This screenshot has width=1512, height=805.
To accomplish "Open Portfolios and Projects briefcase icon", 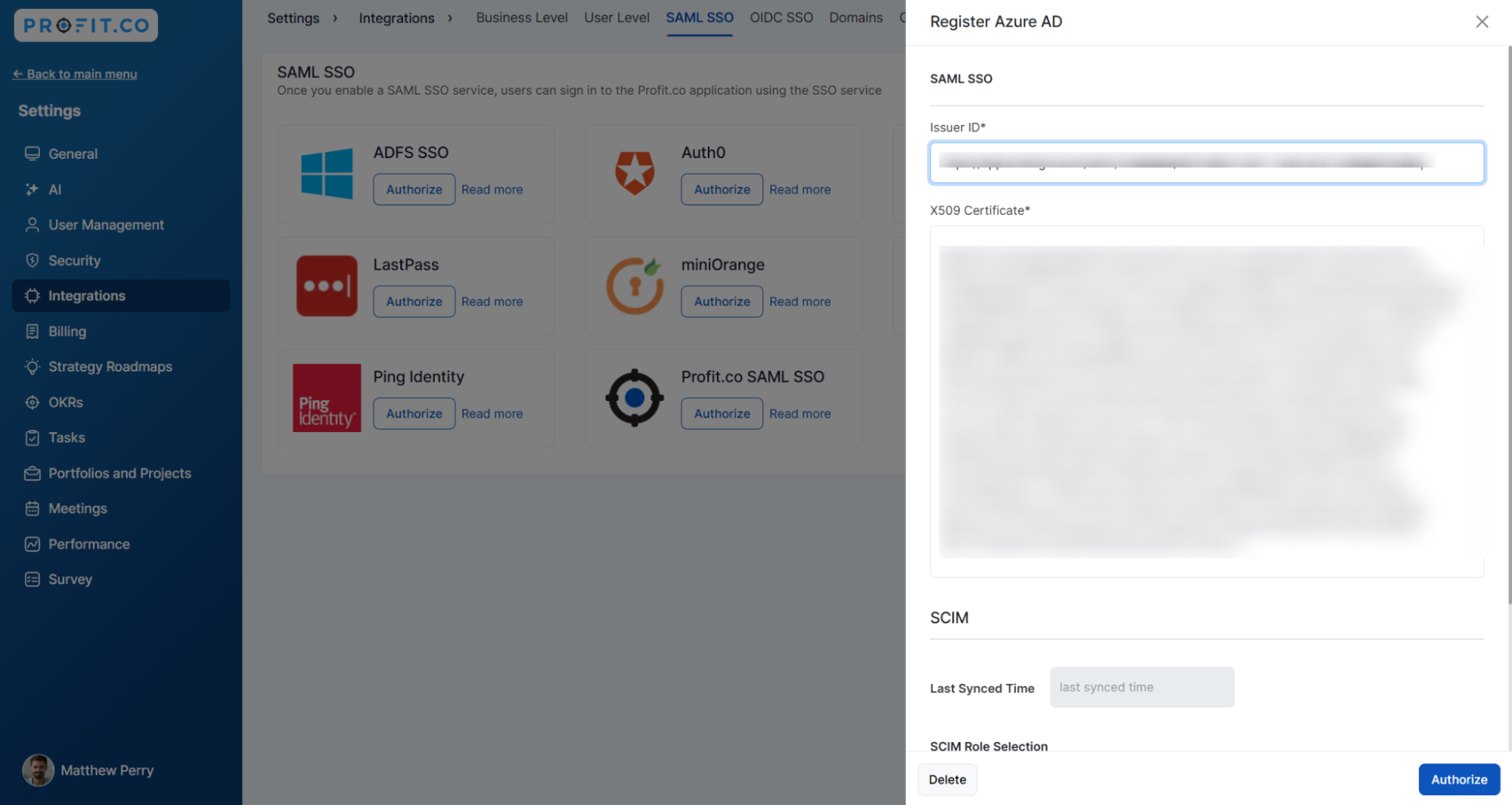I will point(32,473).
